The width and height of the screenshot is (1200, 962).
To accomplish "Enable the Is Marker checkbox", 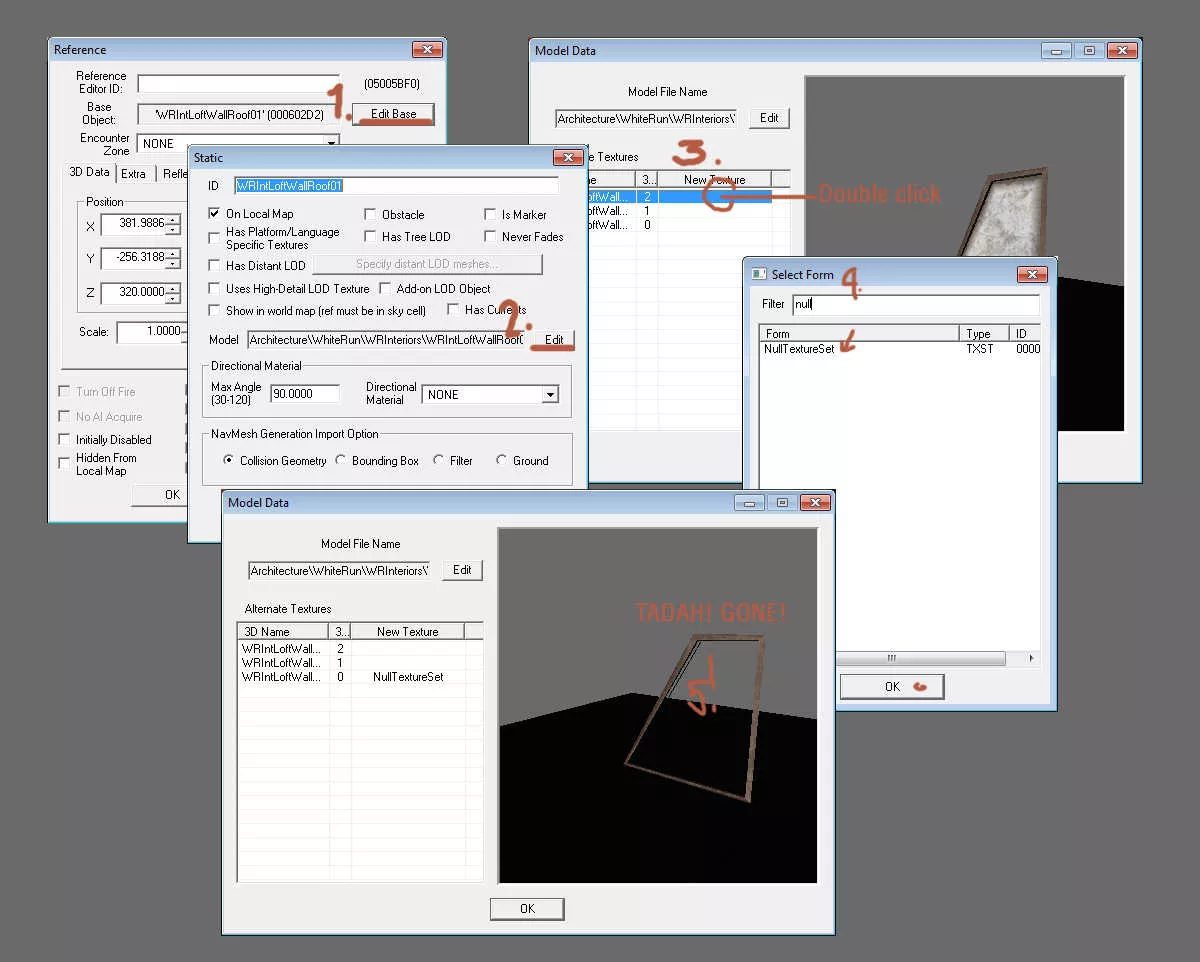I will pyautogui.click(x=490, y=215).
